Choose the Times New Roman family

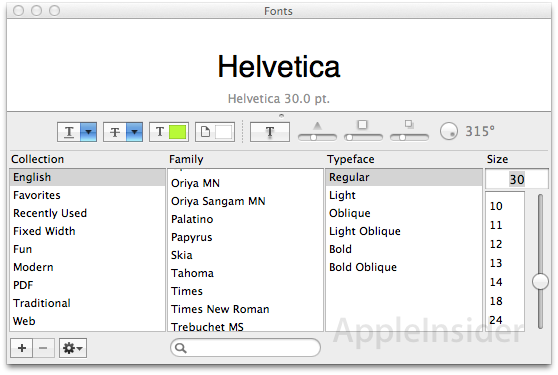245,309
